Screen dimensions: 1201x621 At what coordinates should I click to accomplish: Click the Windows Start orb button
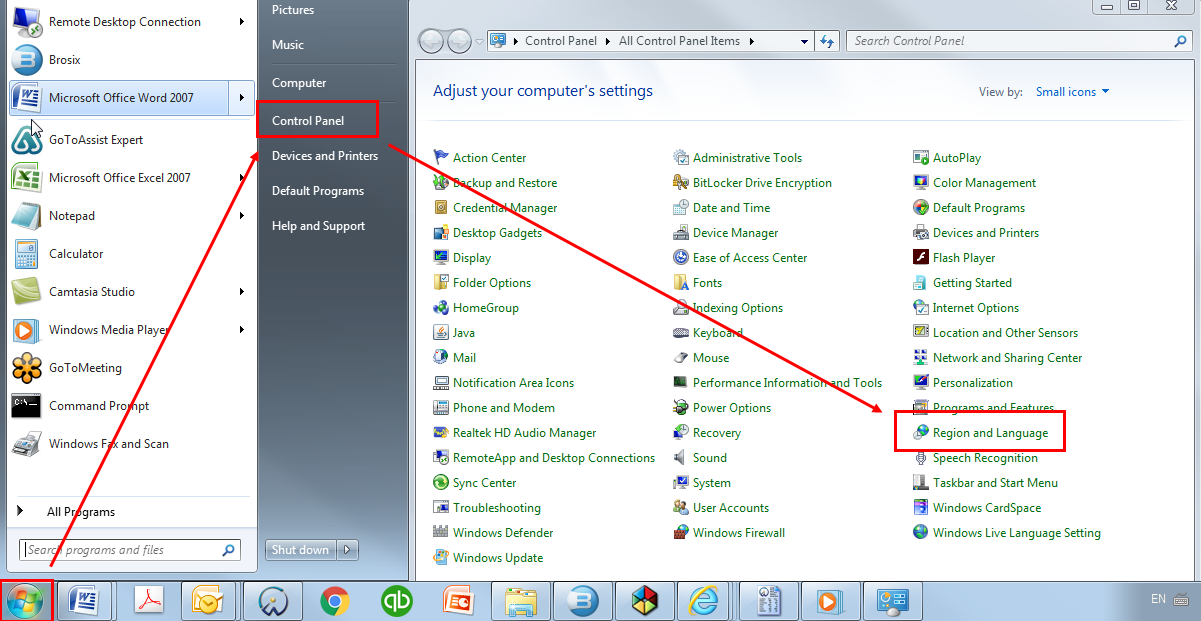click(x=25, y=601)
